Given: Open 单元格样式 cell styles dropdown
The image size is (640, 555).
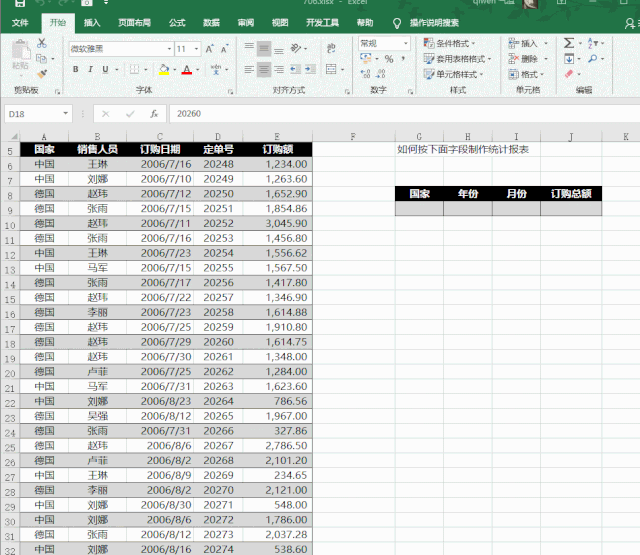Looking at the screenshot, I should (x=453, y=74).
